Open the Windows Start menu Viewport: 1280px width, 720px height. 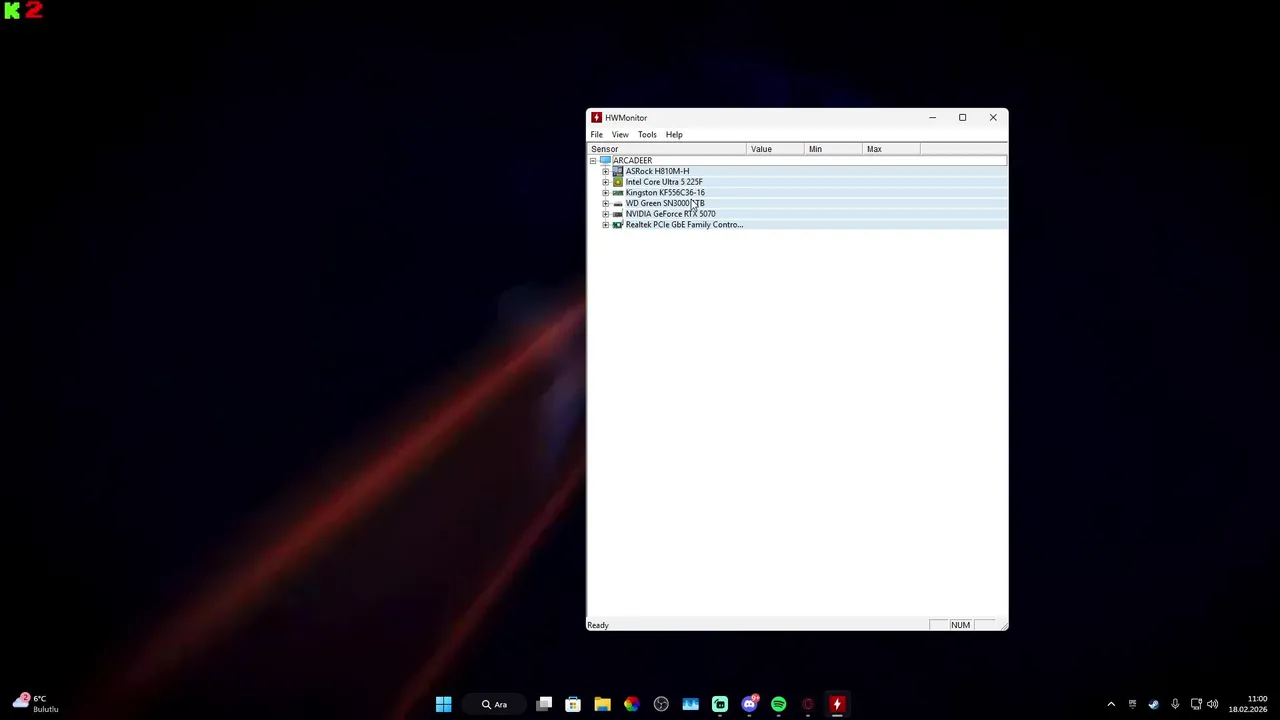coord(443,704)
